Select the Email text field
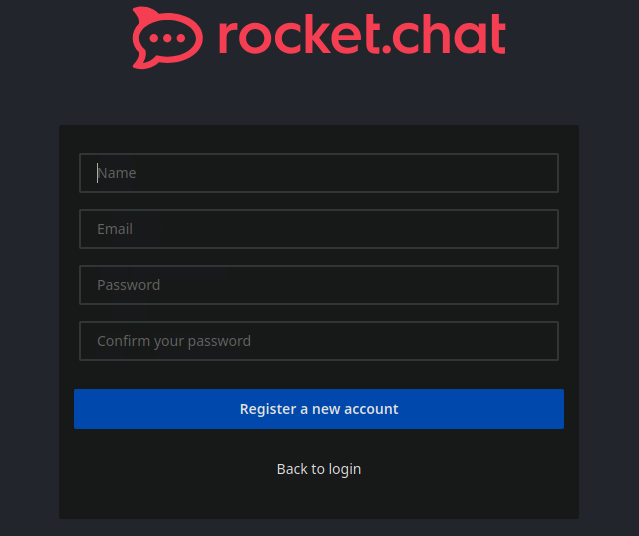 (318, 229)
